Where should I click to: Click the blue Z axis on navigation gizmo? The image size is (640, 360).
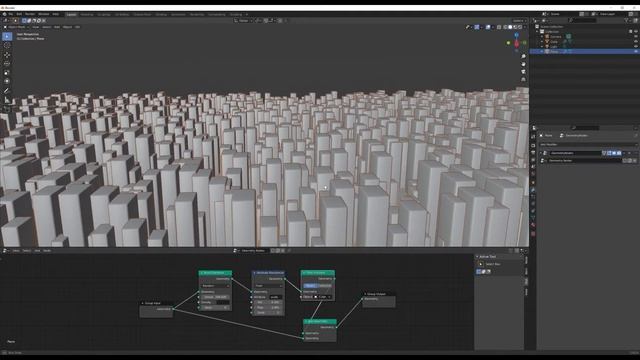pyautogui.click(x=516, y=36)
